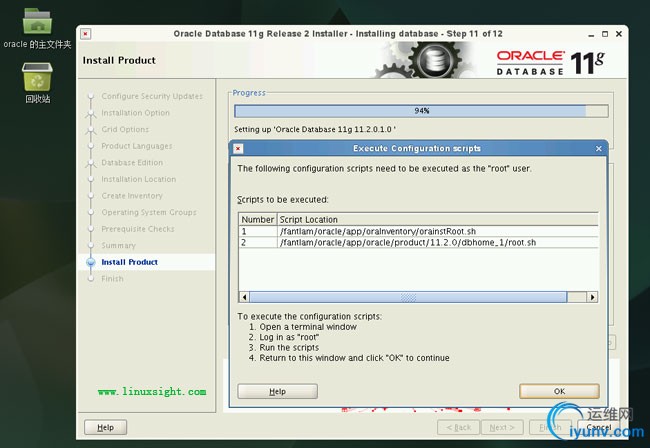
Task: Select the Prerequisite Checks step
Action: (x=138, y=229)
